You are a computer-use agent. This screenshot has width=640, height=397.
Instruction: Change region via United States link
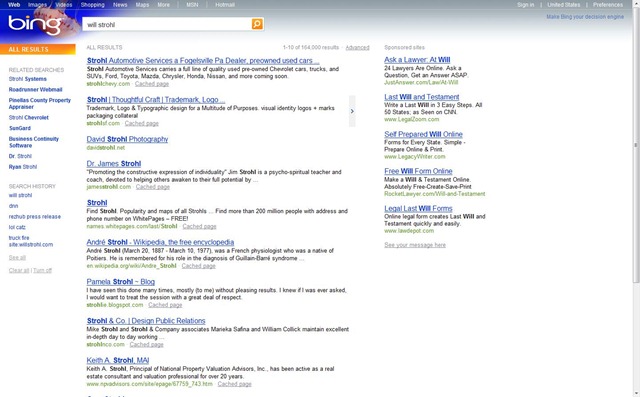tap(563, 5)
